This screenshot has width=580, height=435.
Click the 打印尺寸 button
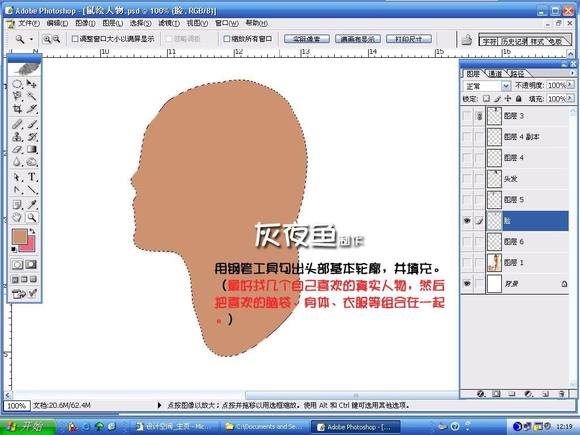point(409,39)
